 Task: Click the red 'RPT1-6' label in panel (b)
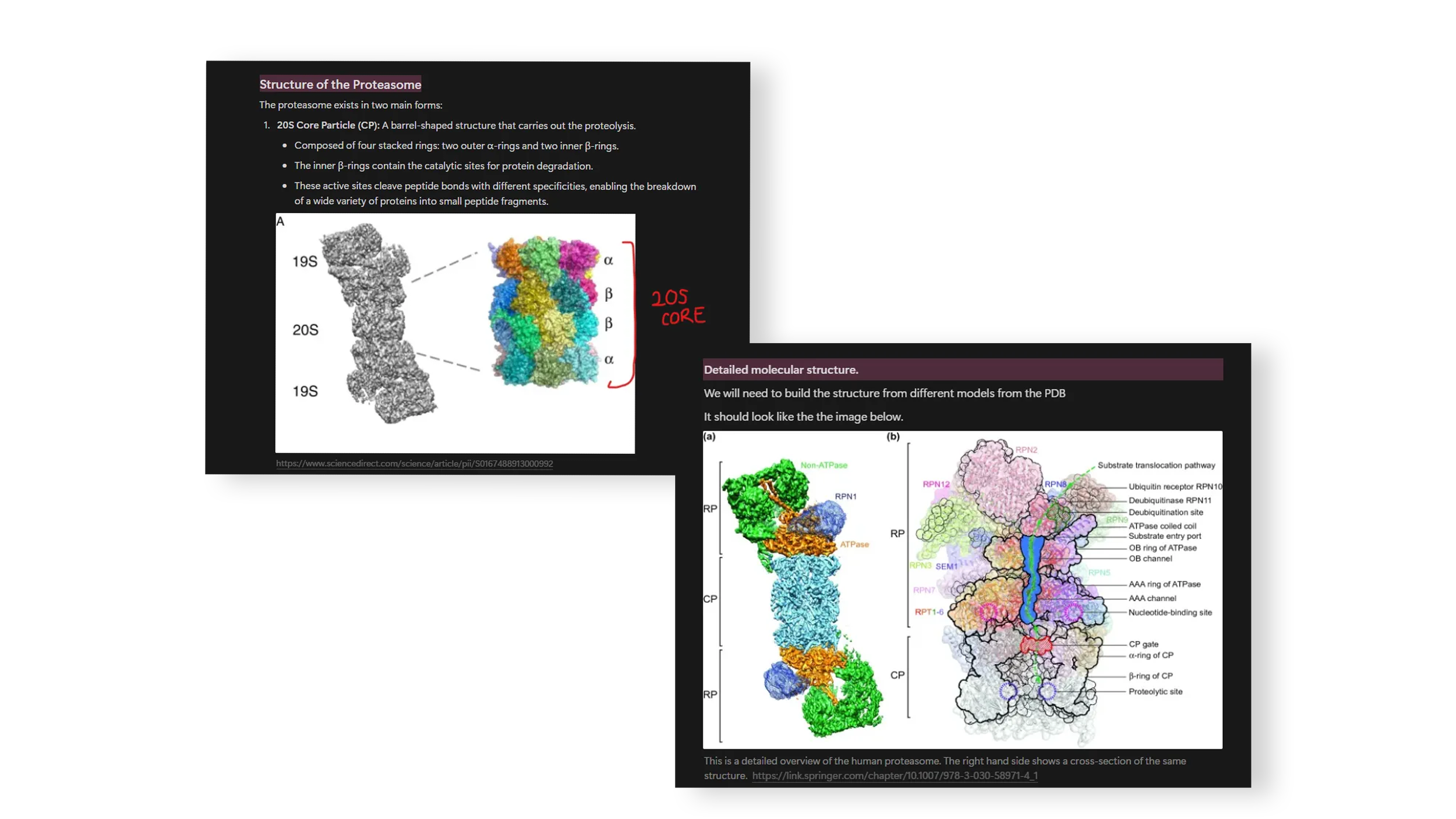coord(928,612)
